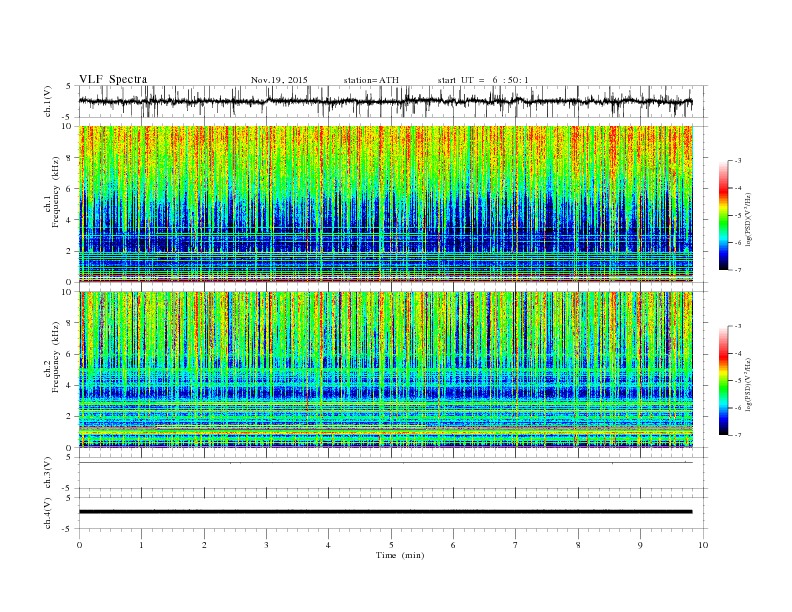The image size is (792, 612).
Task: Click time axis tick label "3"
Action: pyautogui.click(x=266, y=545)
